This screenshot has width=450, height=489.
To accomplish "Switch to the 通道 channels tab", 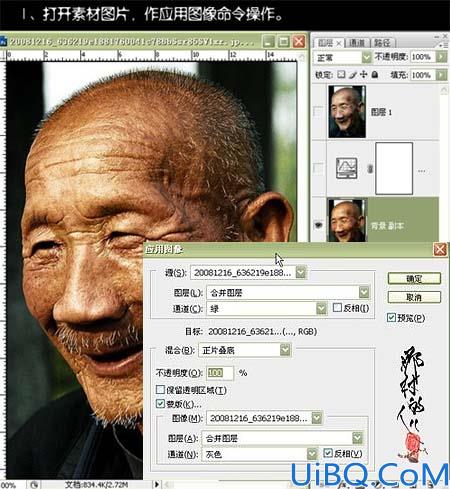I will pyautogui.click(x=357, y=43).
